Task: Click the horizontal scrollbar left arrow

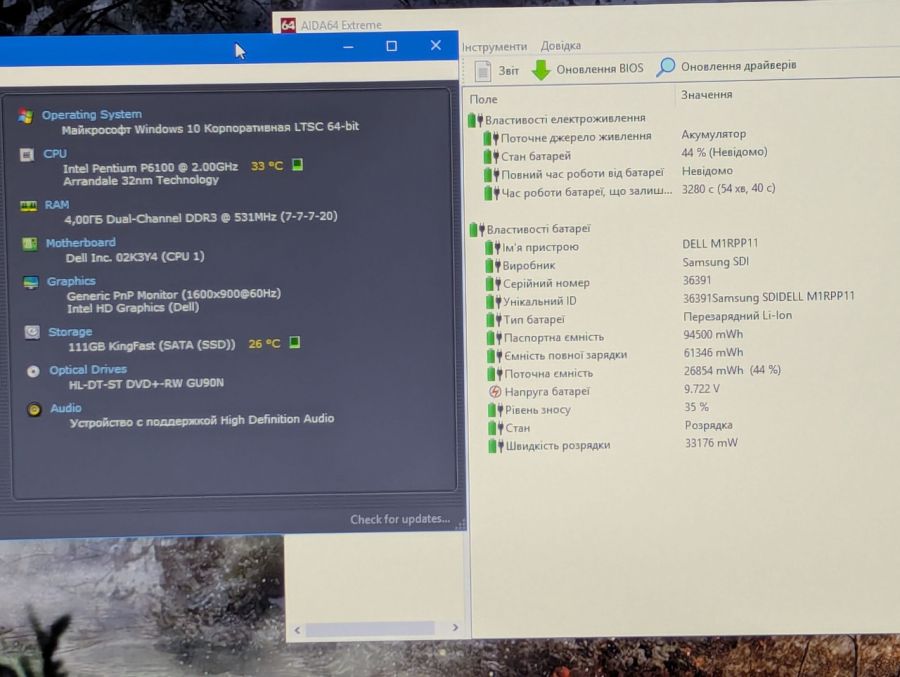Action: coord(297,630)
